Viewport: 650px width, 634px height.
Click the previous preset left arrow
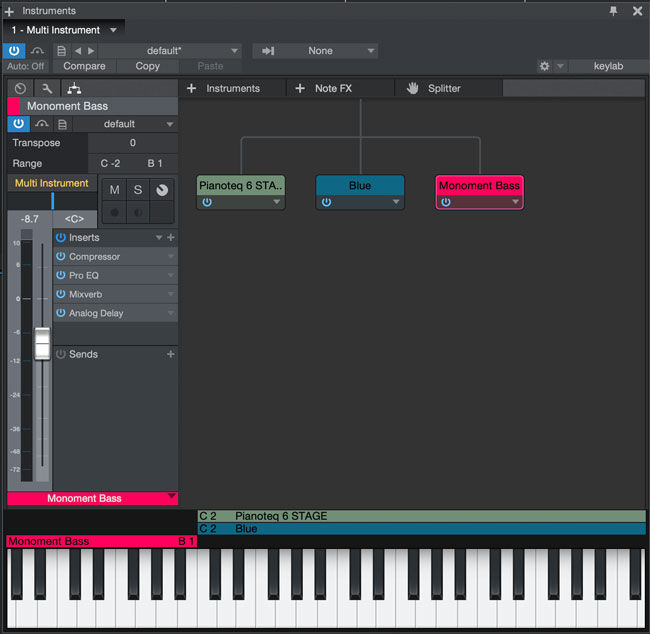coord(78,51)
